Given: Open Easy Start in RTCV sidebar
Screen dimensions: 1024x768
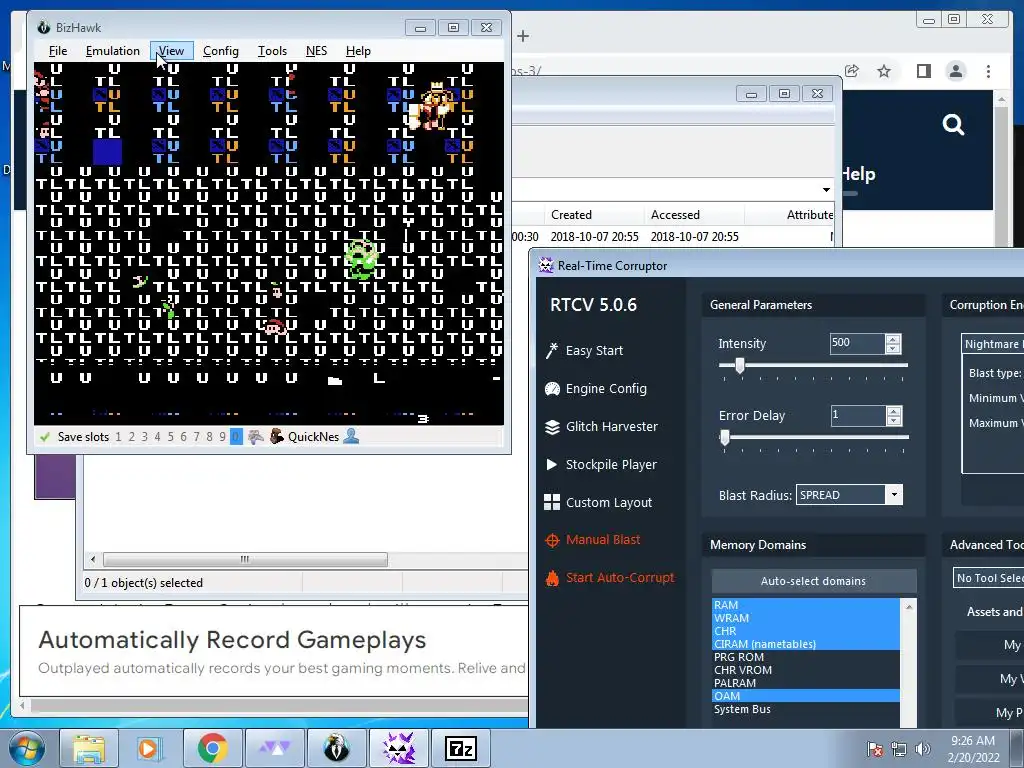Looking at the screenshot, I should click(x=594, y=351).
